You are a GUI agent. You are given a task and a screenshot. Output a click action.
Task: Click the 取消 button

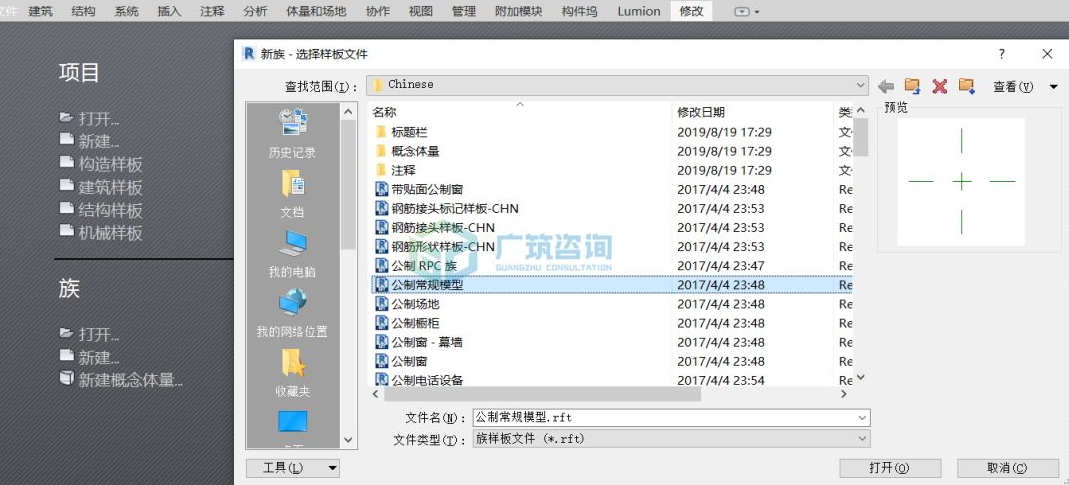click(x=1008, y=468)
